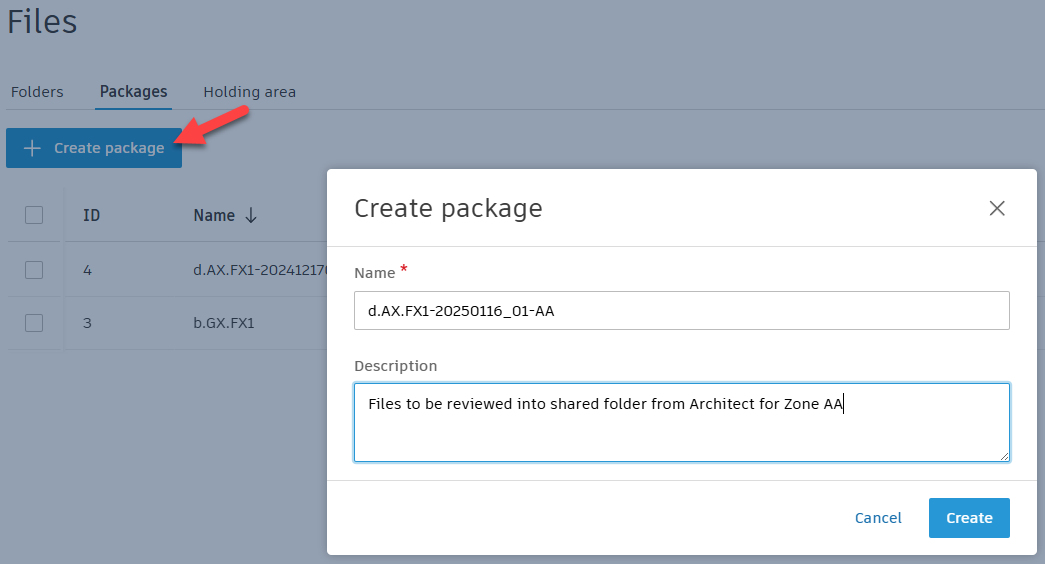Click ID cell 4
The height and width of the screenshot is (564, 1045).
(87, 270)
